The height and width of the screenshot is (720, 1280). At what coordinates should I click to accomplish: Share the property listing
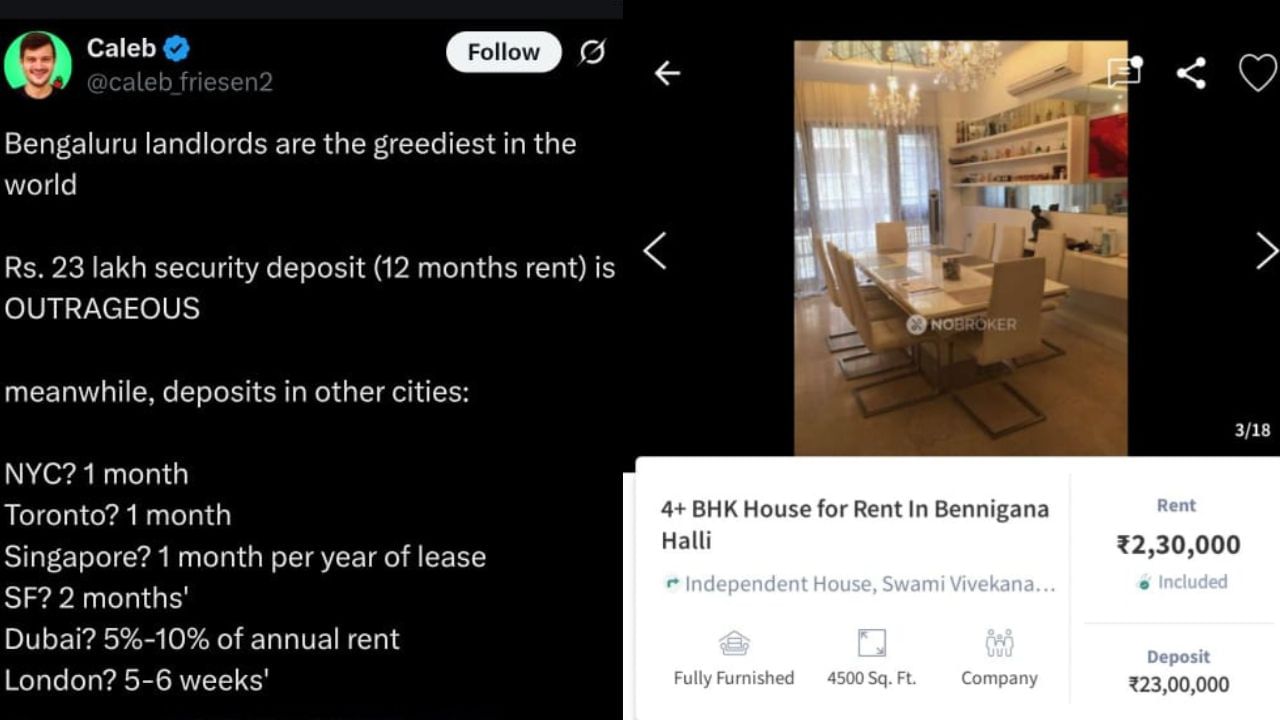(x=1190, y=73)
